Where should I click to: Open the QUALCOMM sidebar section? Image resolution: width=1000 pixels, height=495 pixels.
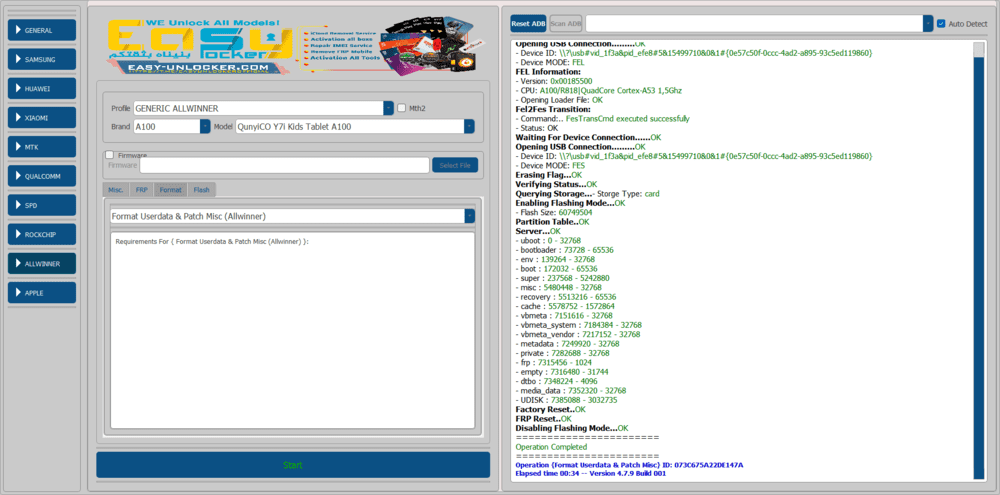click(x=42, y=176)
